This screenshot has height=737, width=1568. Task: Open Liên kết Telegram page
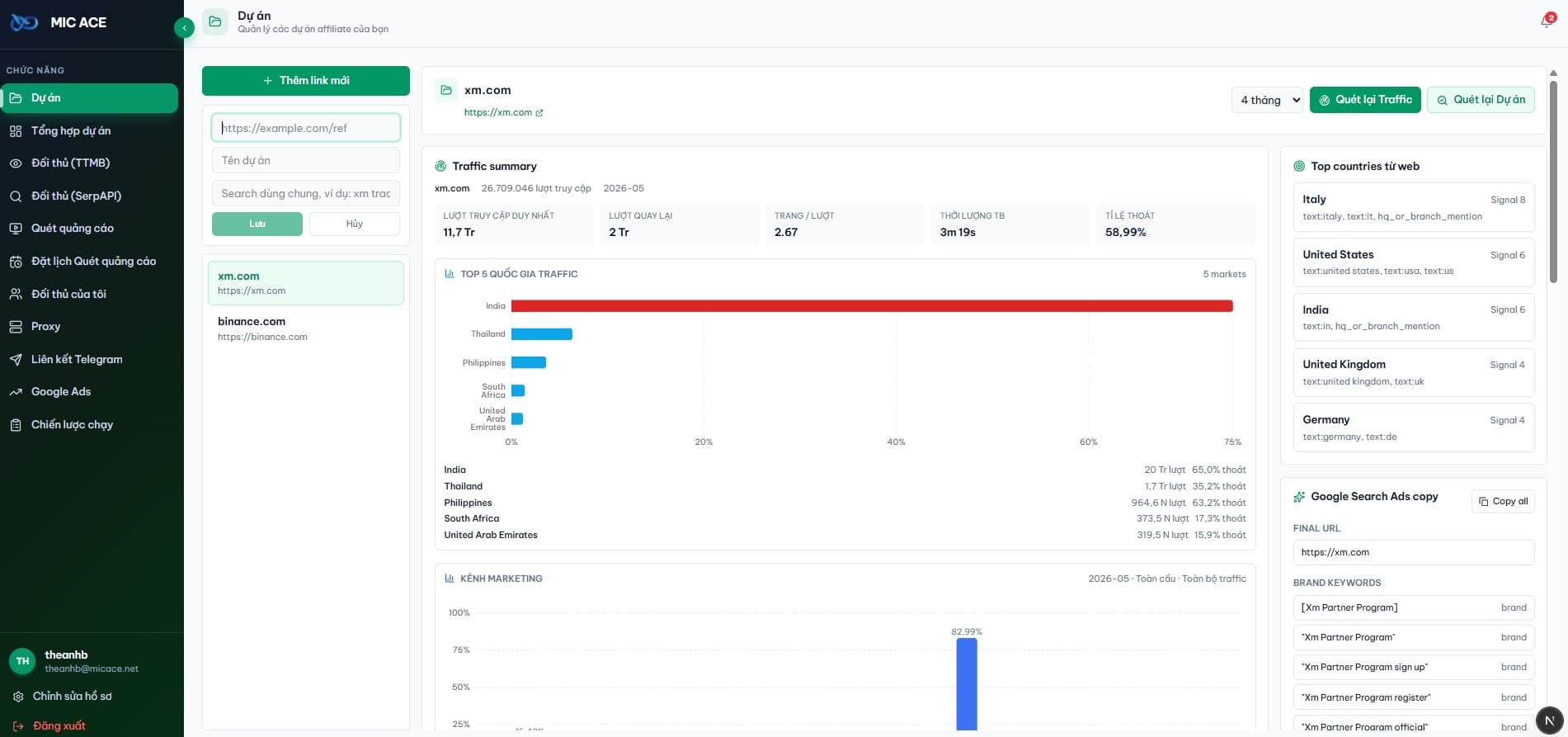[x=89, y=359]
